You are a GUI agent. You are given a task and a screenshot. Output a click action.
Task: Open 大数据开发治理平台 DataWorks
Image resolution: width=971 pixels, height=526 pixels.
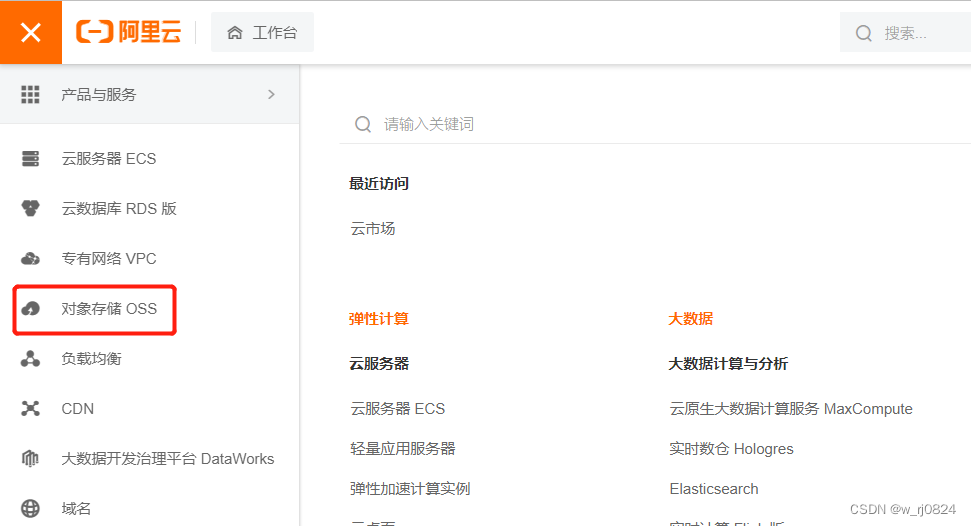(x=167, y=458)
